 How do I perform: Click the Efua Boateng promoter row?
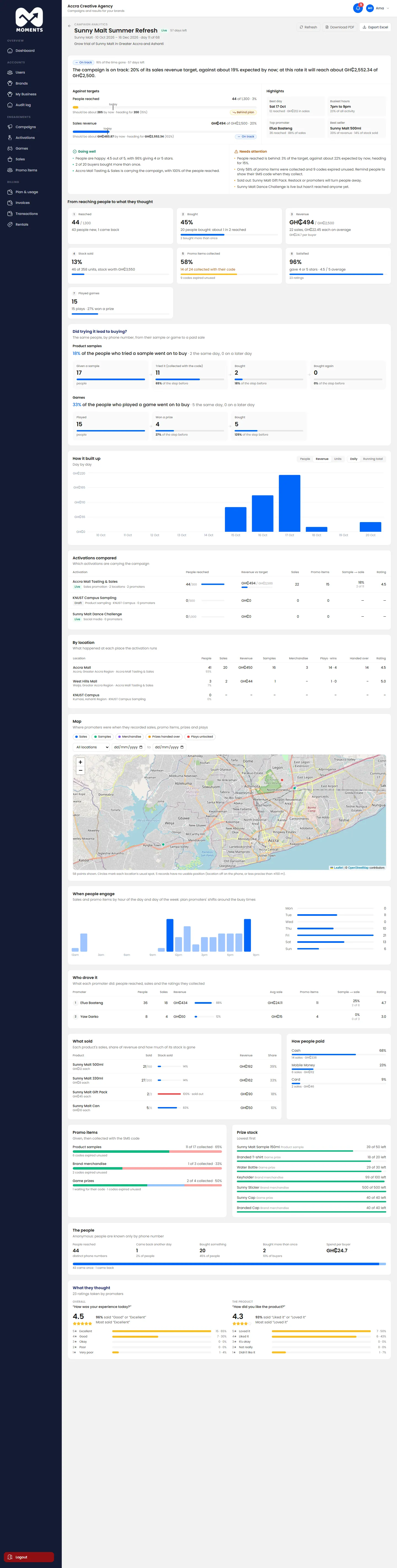click(x=229, y=1003)
